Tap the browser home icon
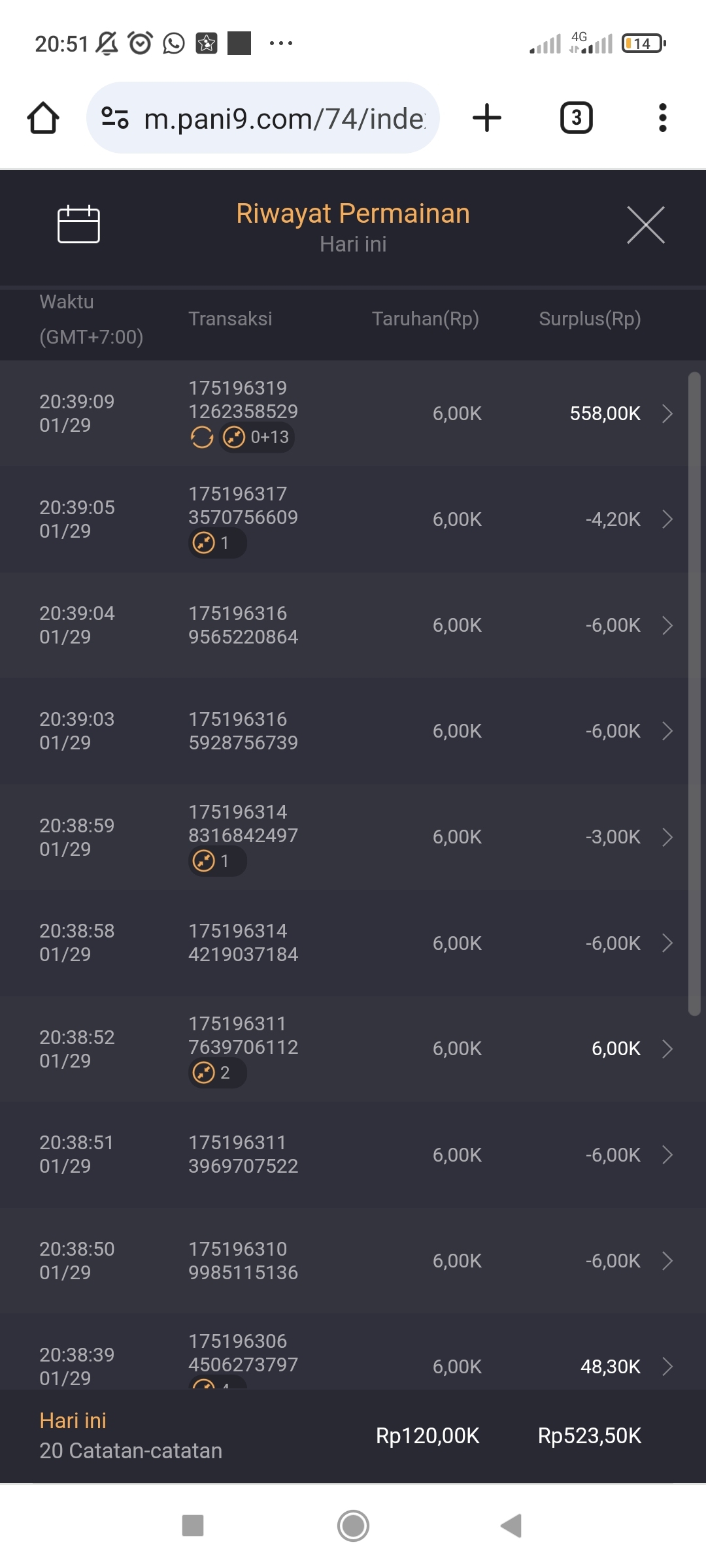The width and height of the screenshot is (706, 1568). coord(43,118)
